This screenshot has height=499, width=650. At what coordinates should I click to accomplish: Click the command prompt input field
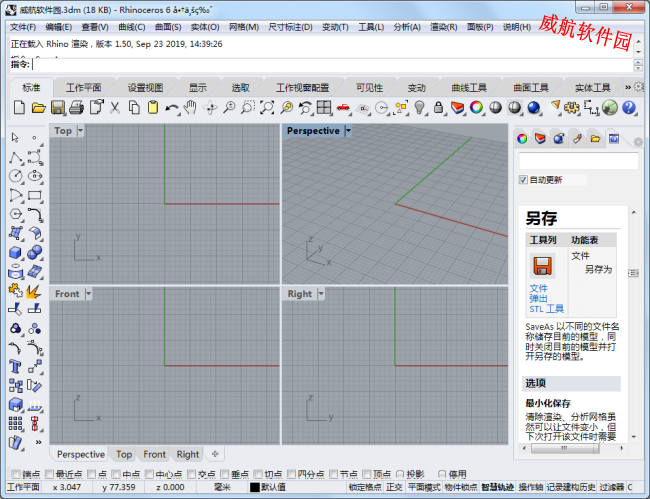(x=300, y=63)
